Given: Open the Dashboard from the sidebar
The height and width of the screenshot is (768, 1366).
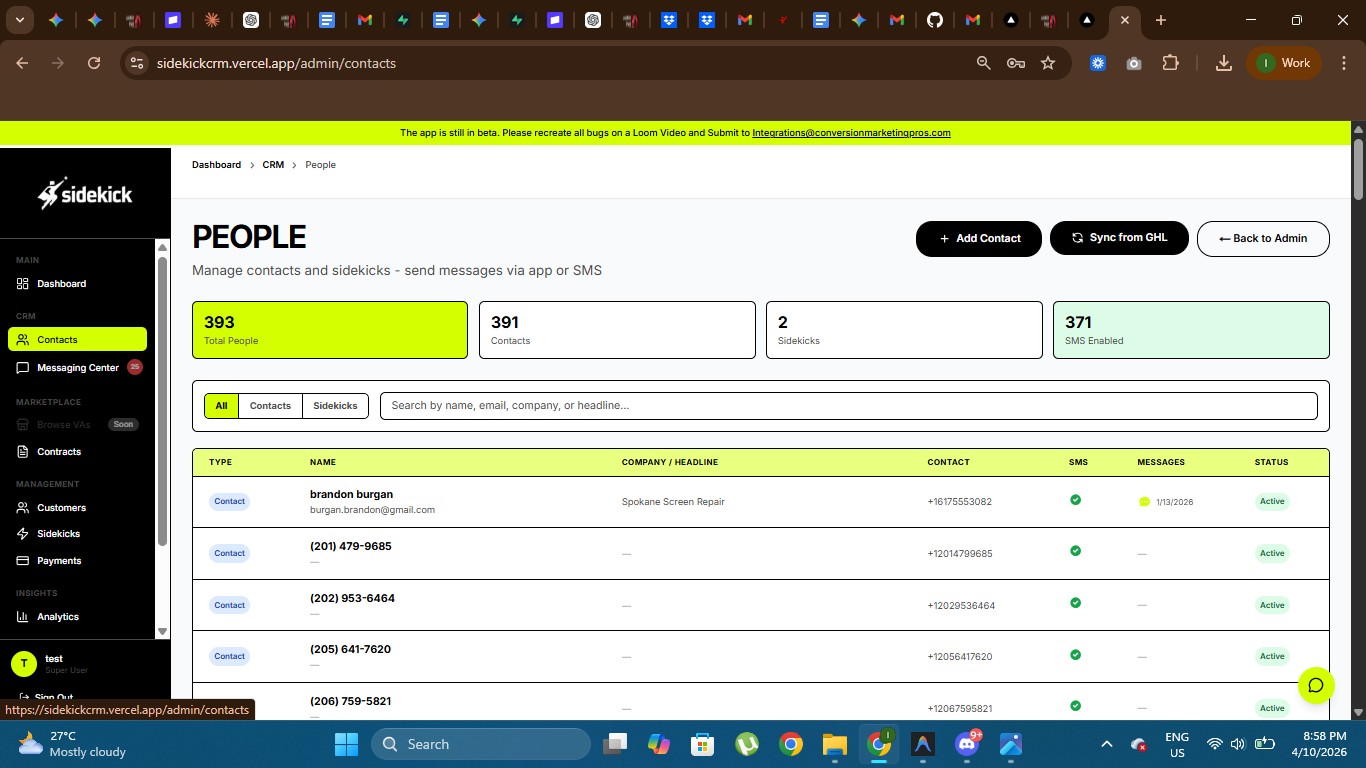Looking at the screenshot, I should (63, 283).
